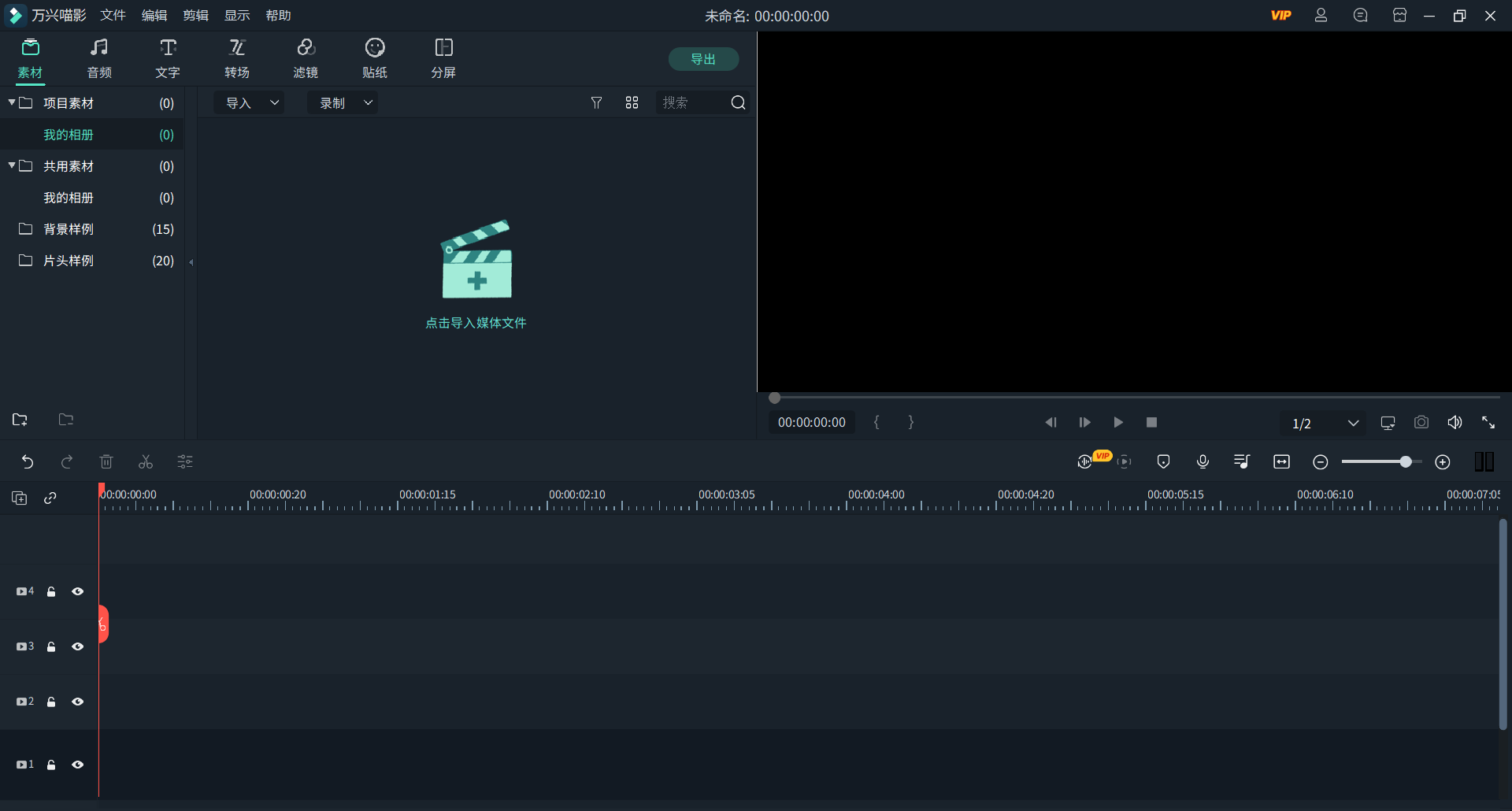Click the voiceover microphone icon

pyautogui.click(x=1203, y=462)
